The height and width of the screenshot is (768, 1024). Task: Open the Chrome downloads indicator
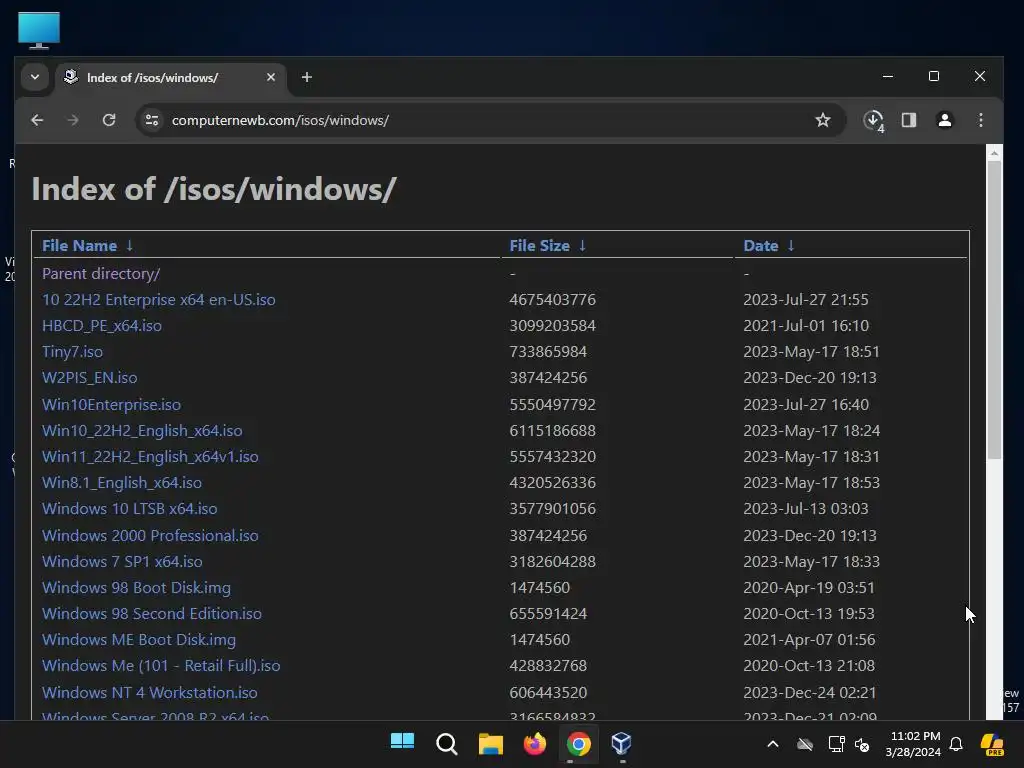(874, 121)
